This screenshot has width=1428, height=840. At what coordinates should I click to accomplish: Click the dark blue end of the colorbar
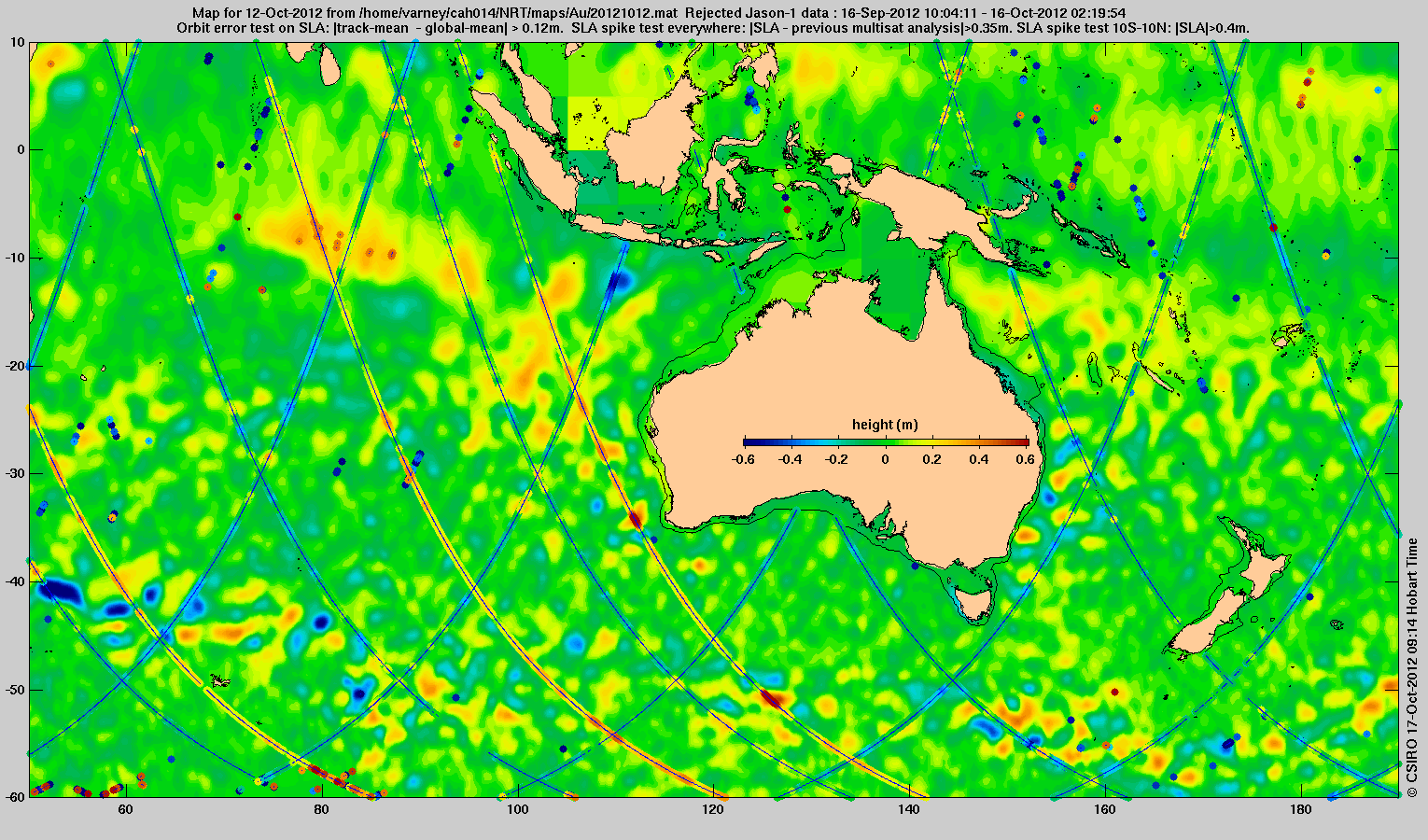point(749,442)
